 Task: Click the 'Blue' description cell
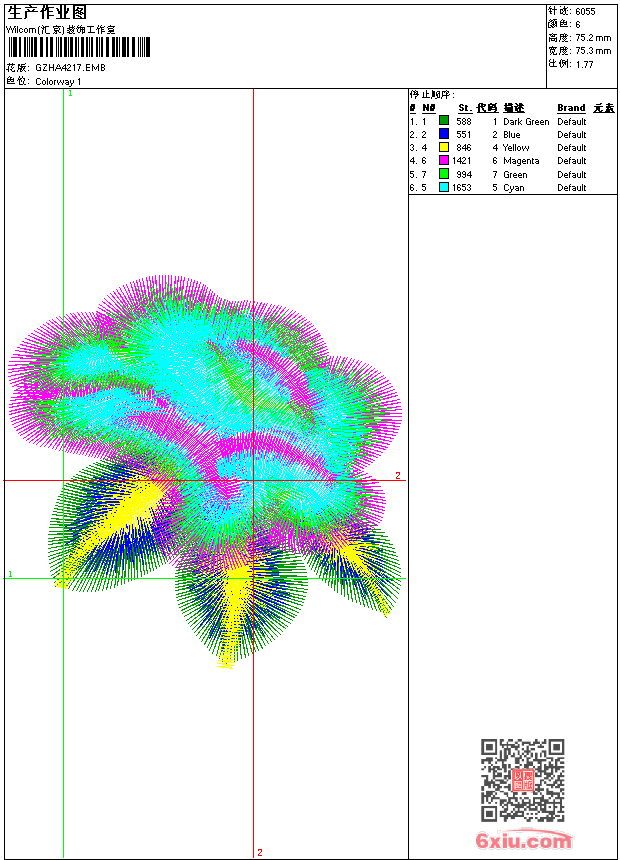click(511, 135)
